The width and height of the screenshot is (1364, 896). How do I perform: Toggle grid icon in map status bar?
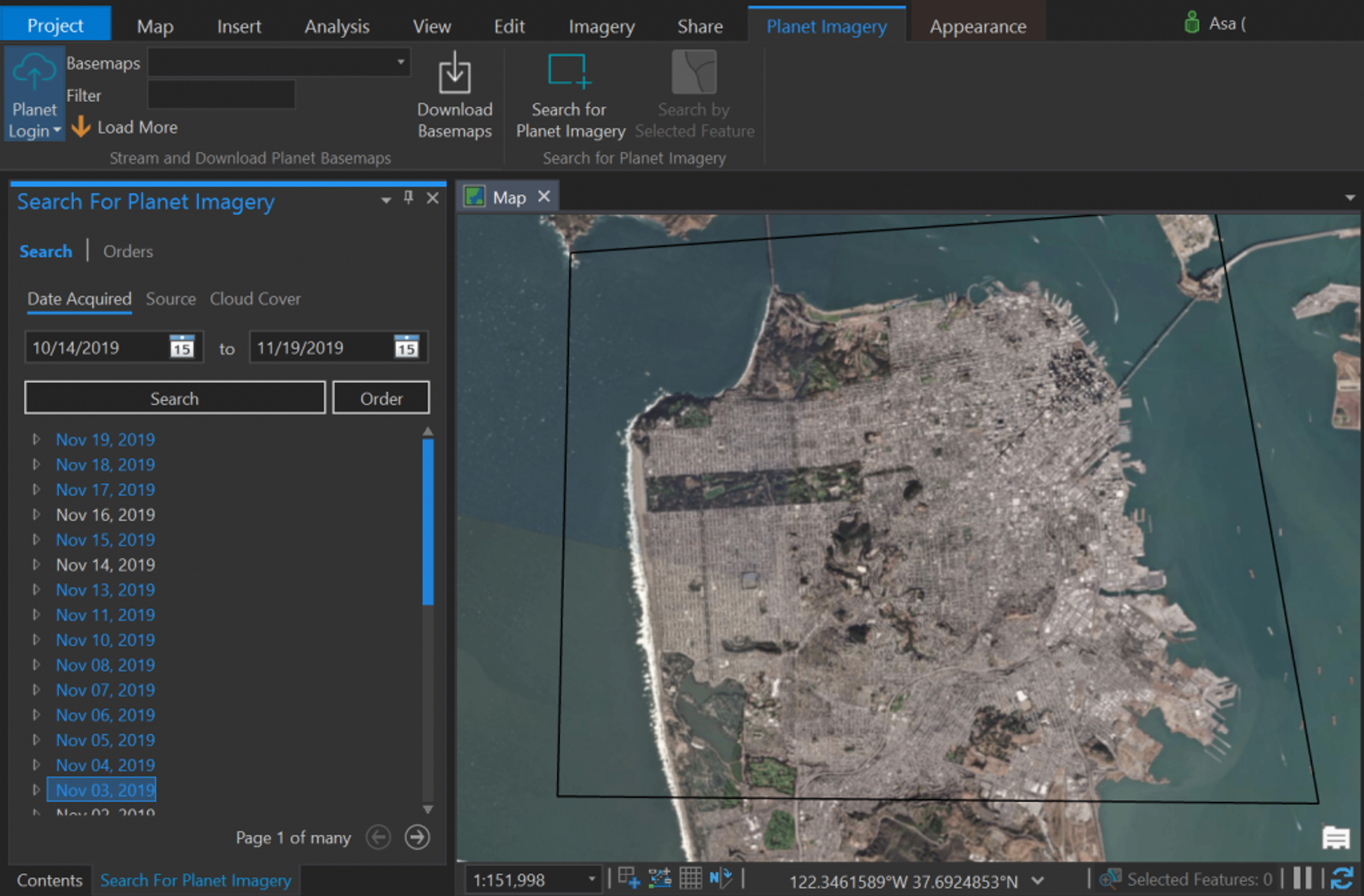(x=690, y=879)
